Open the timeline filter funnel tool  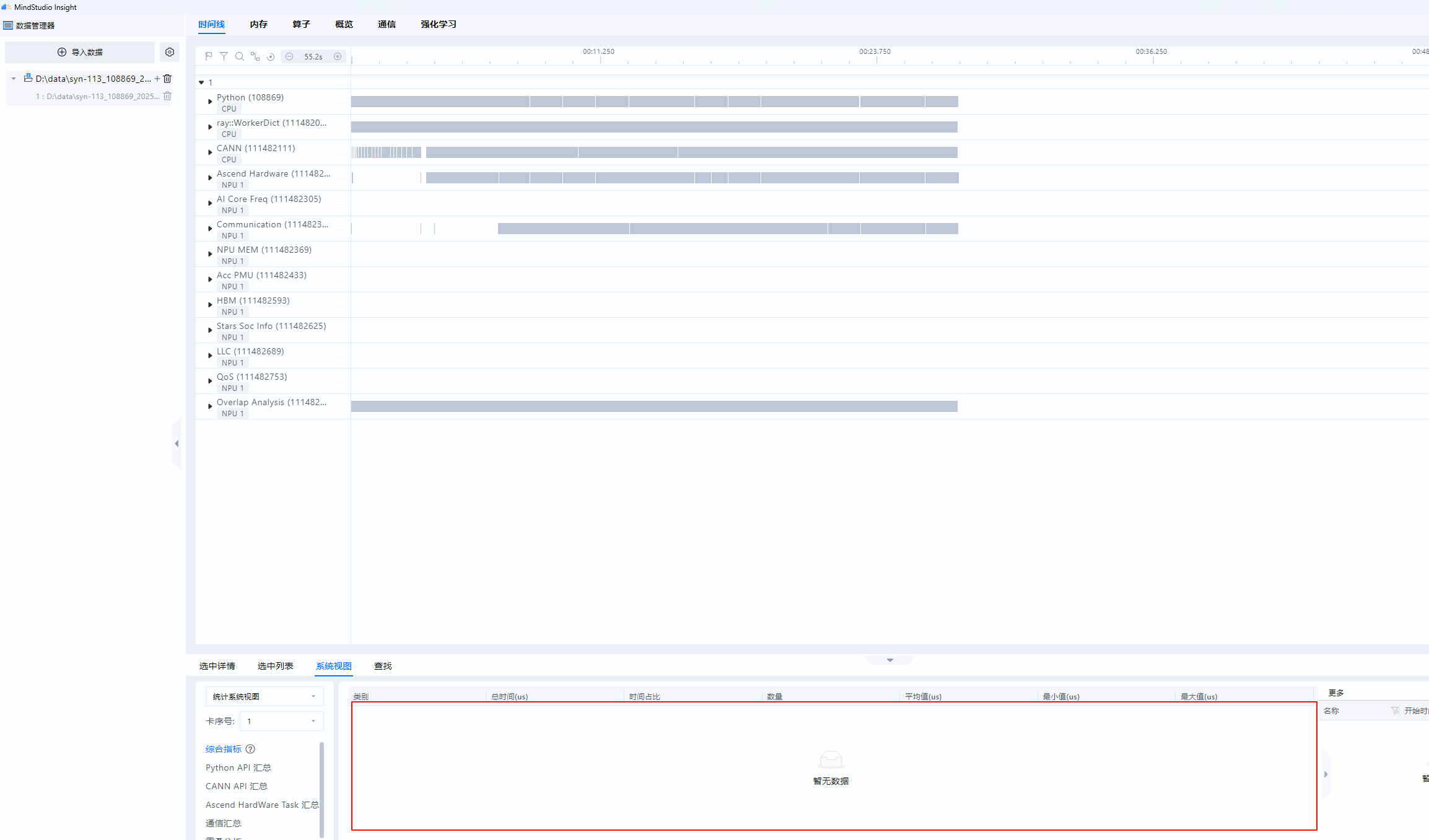224,56
